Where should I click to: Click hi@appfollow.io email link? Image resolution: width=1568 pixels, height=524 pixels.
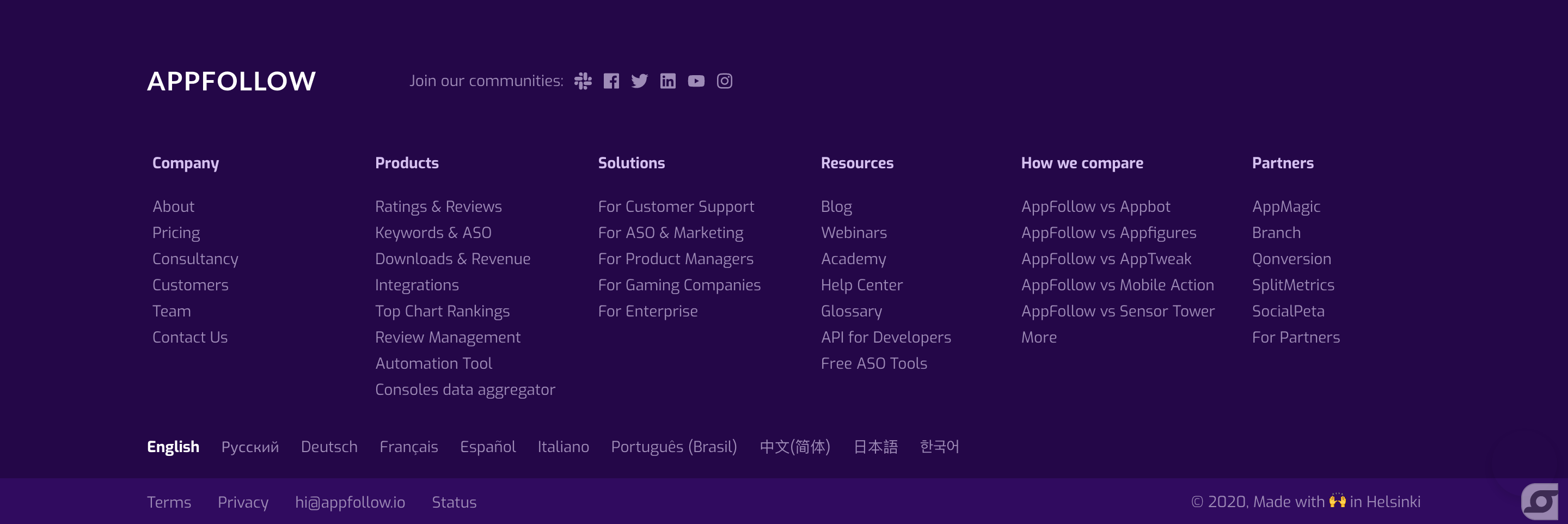(x=351, y=503)
